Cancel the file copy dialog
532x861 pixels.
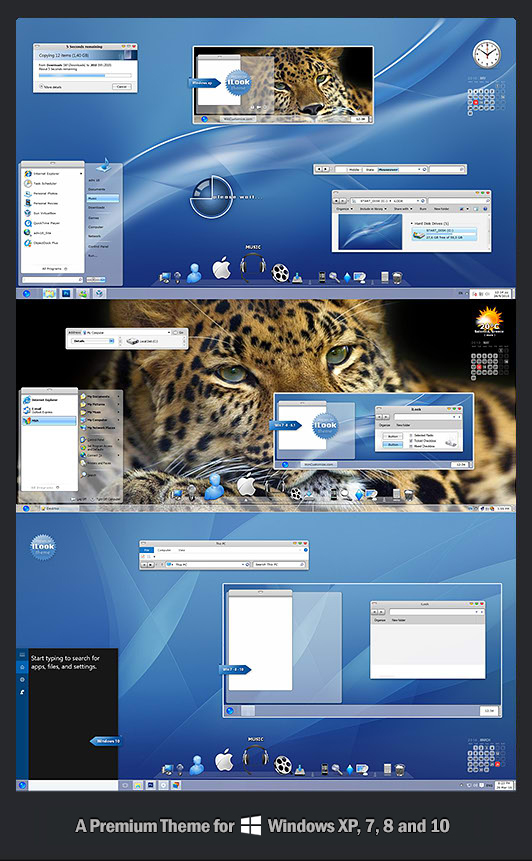click(122, 87)
